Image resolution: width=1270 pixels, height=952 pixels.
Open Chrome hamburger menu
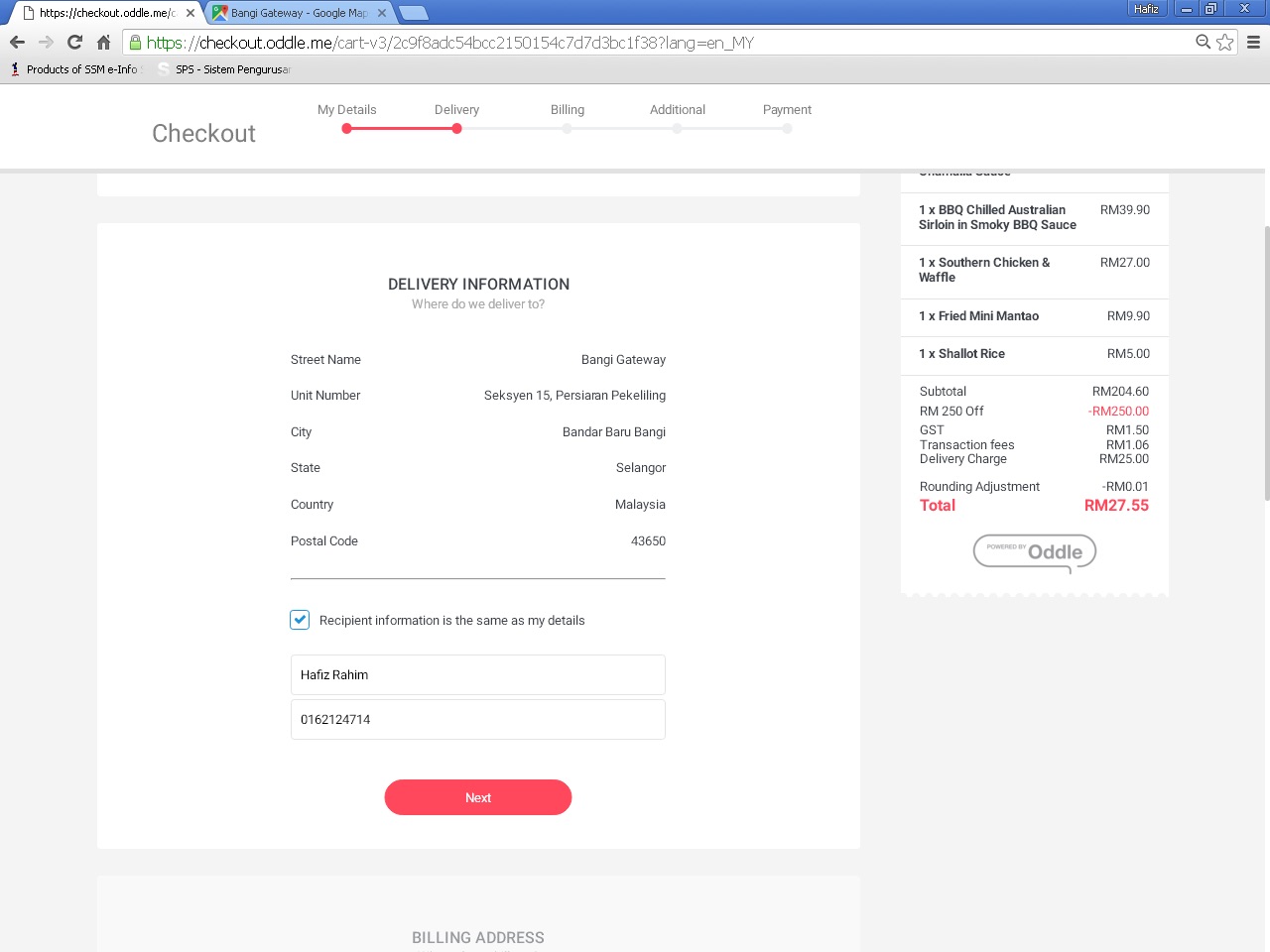[x=1253, y=42]
